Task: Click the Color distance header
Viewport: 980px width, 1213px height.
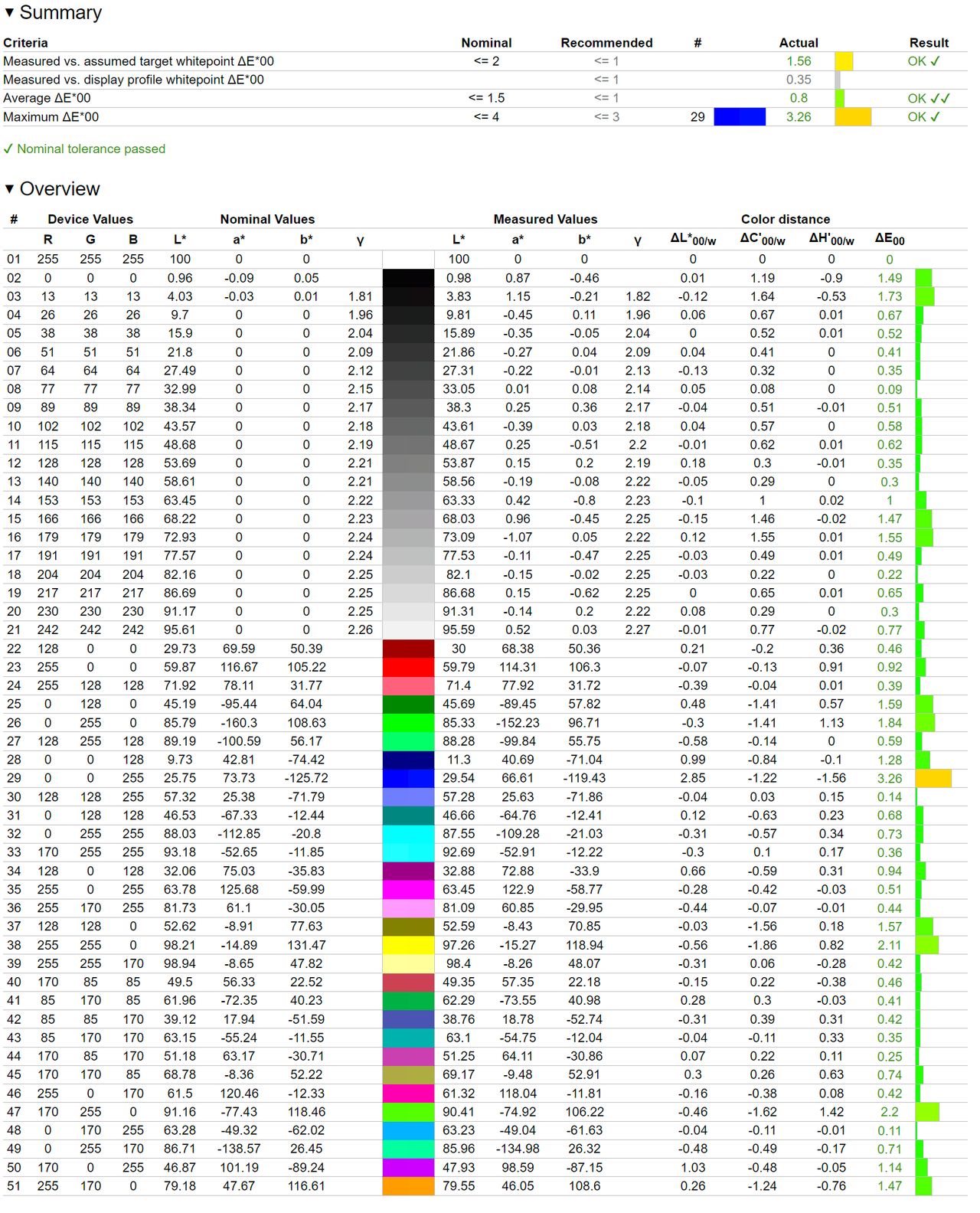Action: 786,219
